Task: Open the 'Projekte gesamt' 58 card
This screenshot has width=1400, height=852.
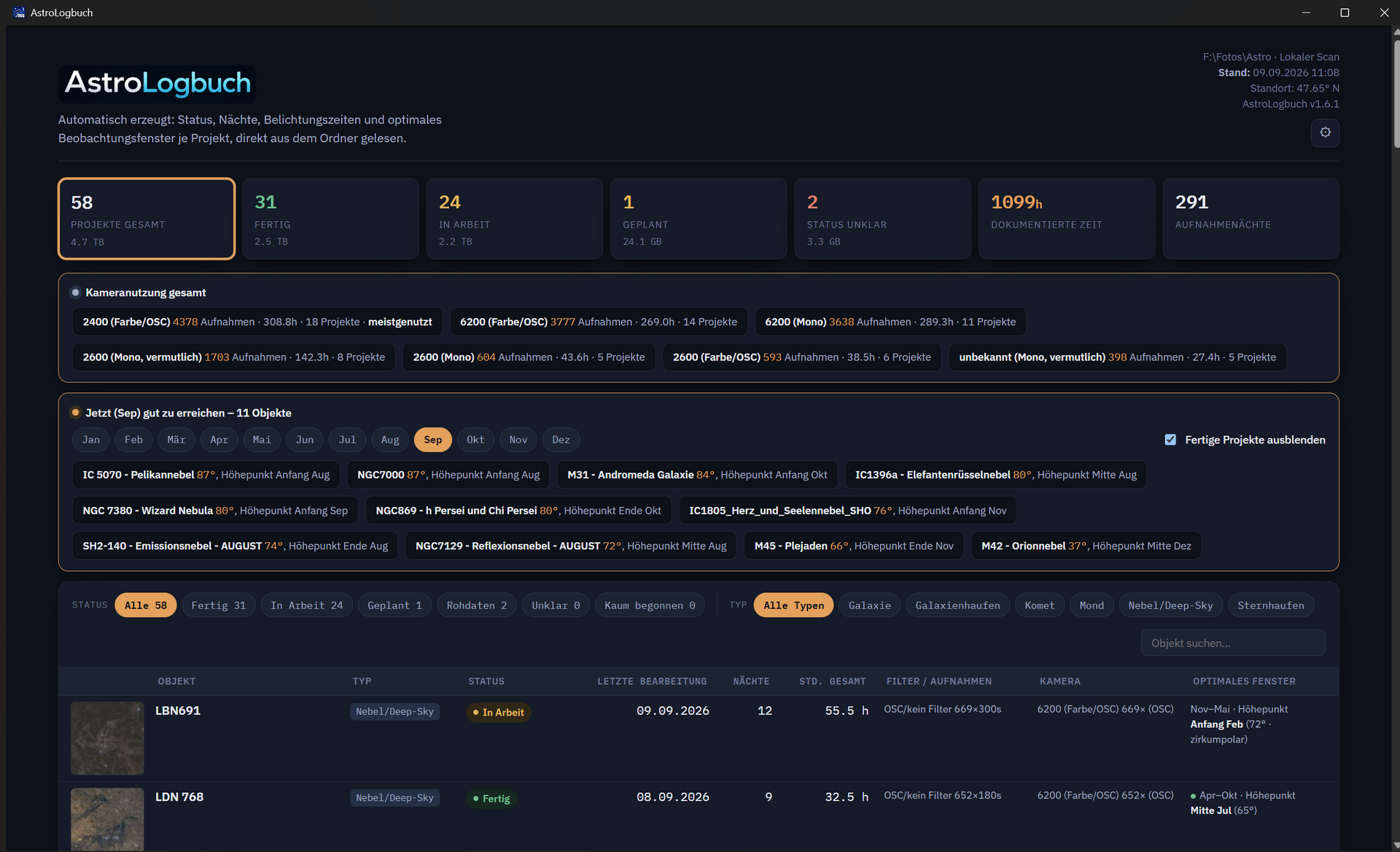Action: click(147, 219)
